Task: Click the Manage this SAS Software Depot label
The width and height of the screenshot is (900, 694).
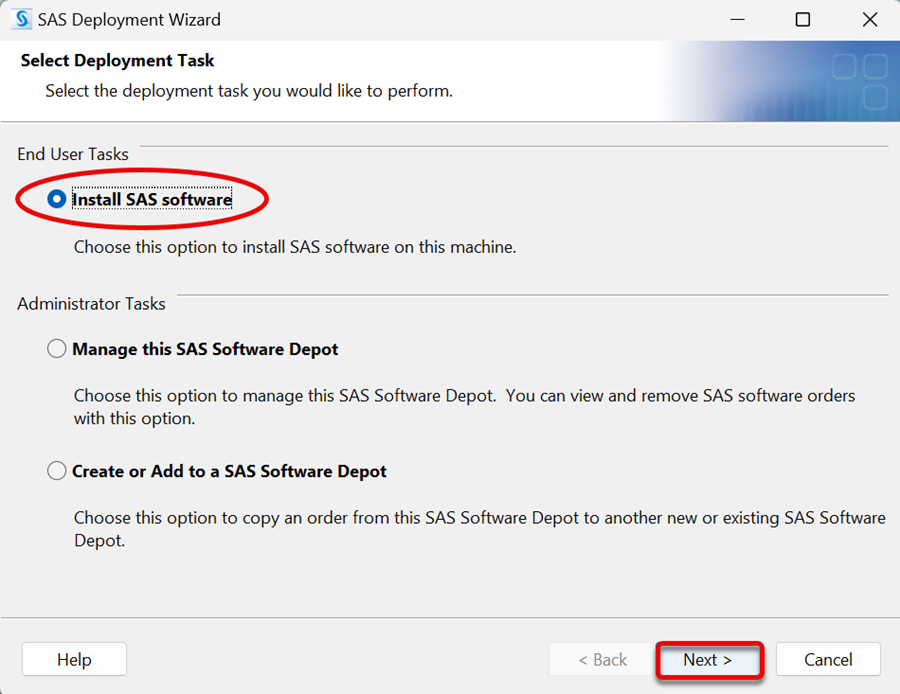Action: [x=205, y=349]
